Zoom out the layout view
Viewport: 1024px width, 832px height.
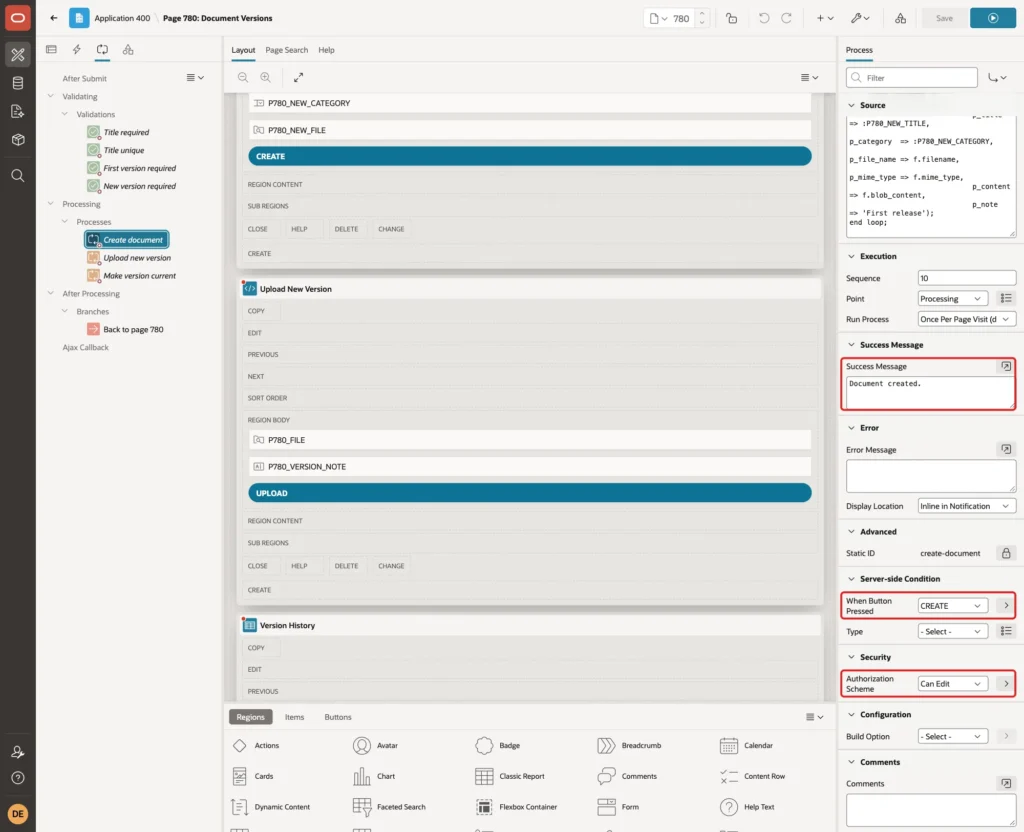(x=243, y=77)
